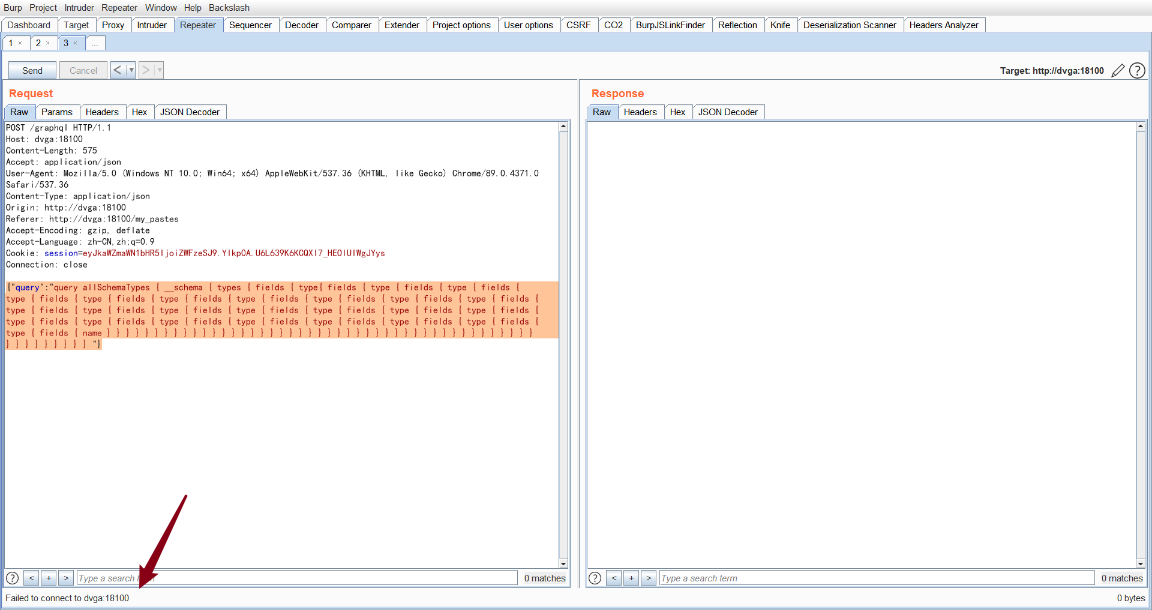
Task: Close Repeater tab 2
Action: click(x=48, y=43)
